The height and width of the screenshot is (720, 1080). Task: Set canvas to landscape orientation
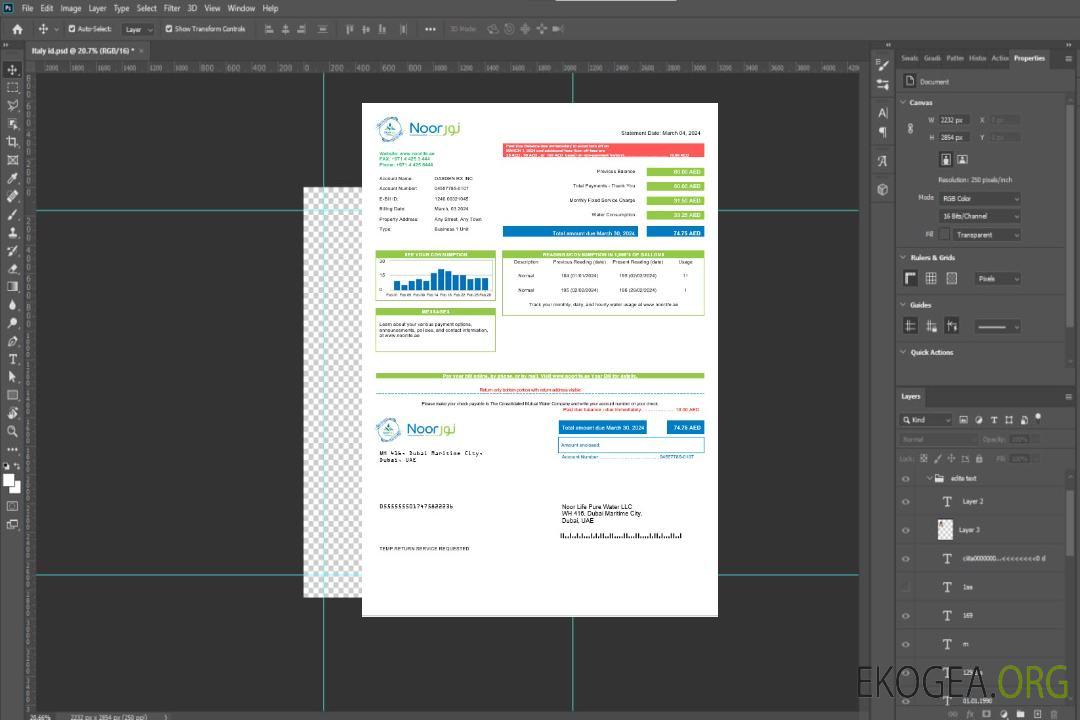(962, 159)
